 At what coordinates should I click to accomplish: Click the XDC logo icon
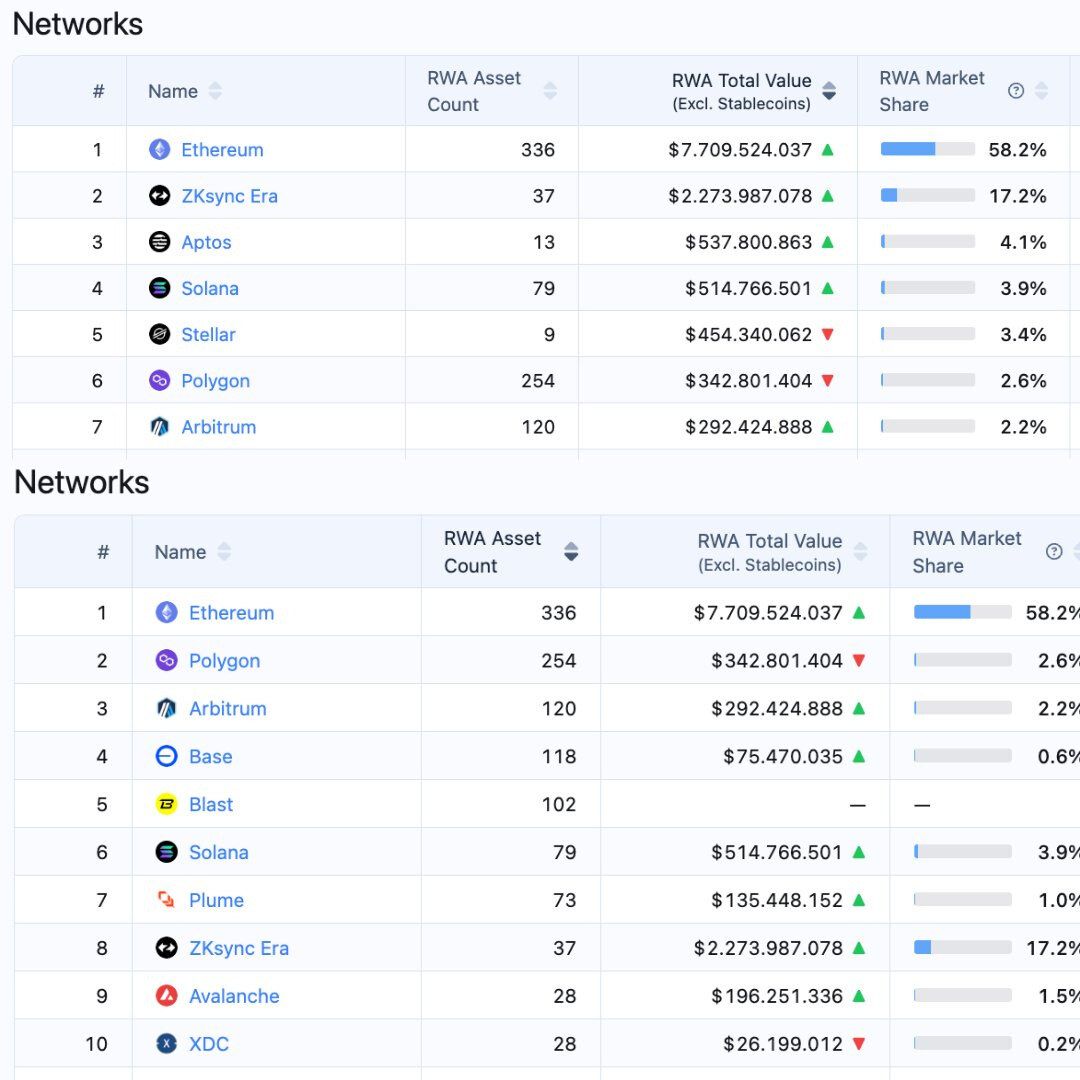coord(167,1044)
